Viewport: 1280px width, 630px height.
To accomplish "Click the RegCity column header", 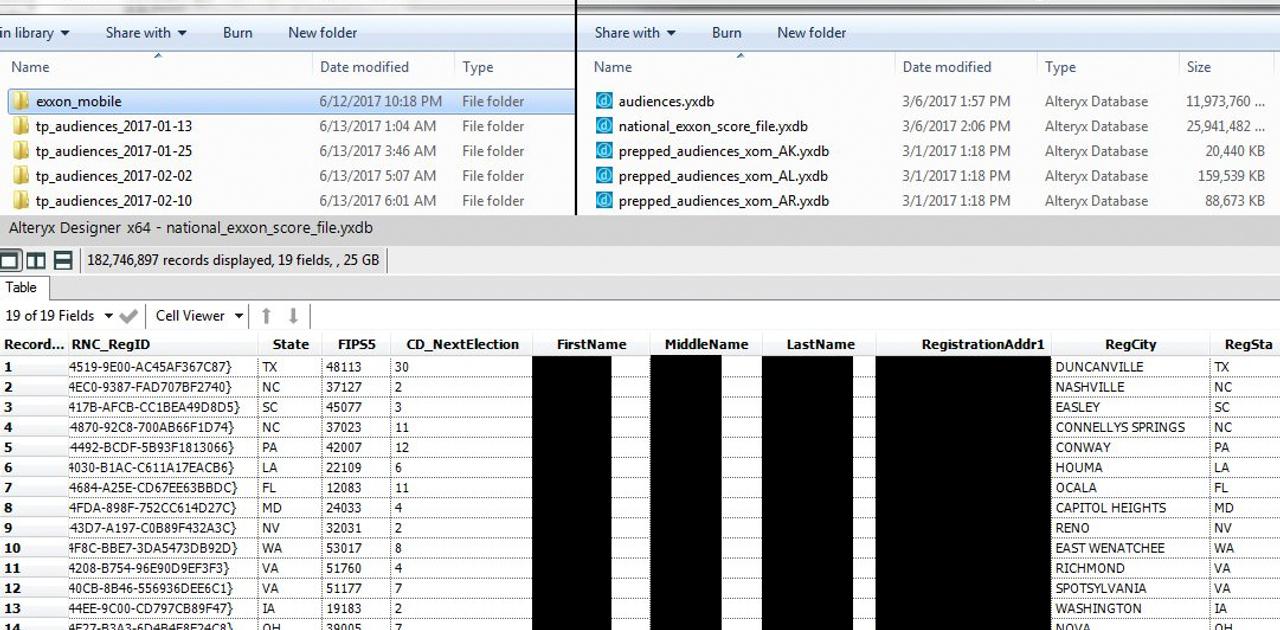I will click(x=1130, y=345).
